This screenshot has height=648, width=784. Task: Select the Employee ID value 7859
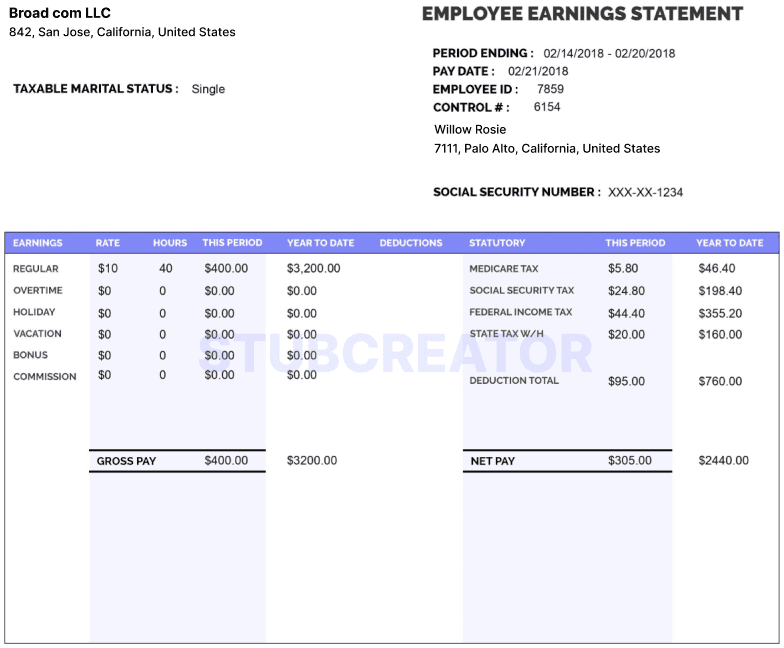(x=550, y=89)
